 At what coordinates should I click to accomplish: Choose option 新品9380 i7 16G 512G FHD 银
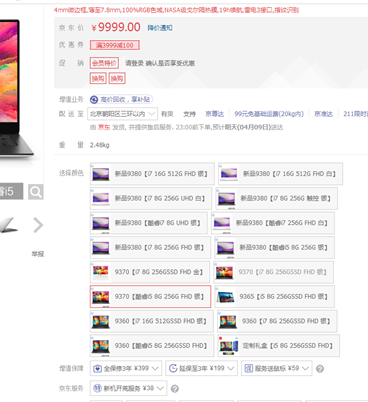[x=152, y=174]
